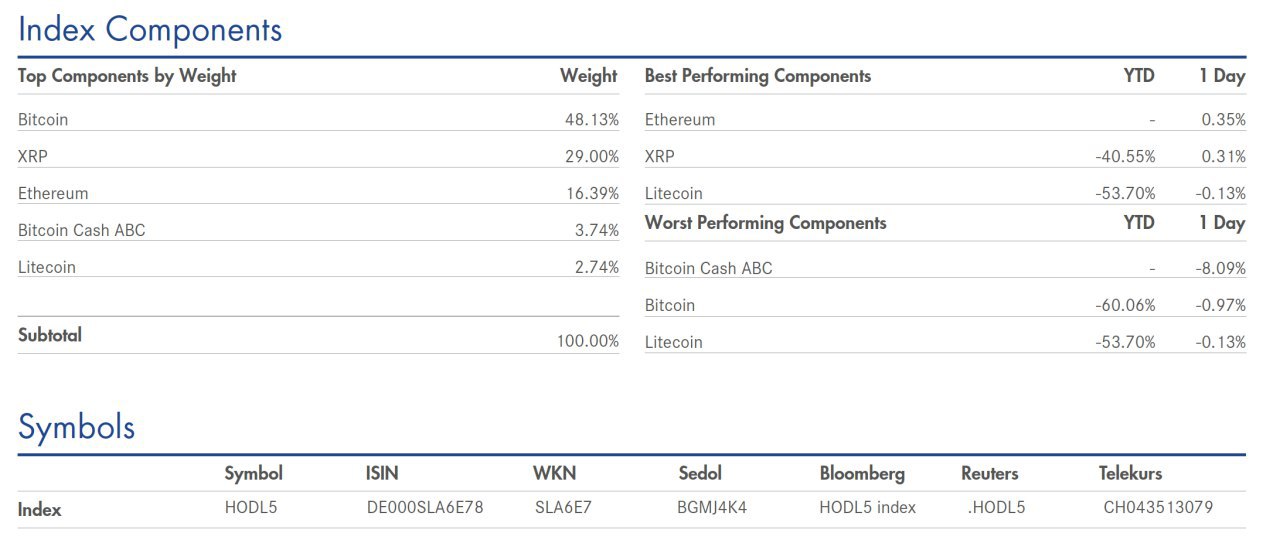
Task: Click the YTD header of best performers
Action: pos(1139,76)
